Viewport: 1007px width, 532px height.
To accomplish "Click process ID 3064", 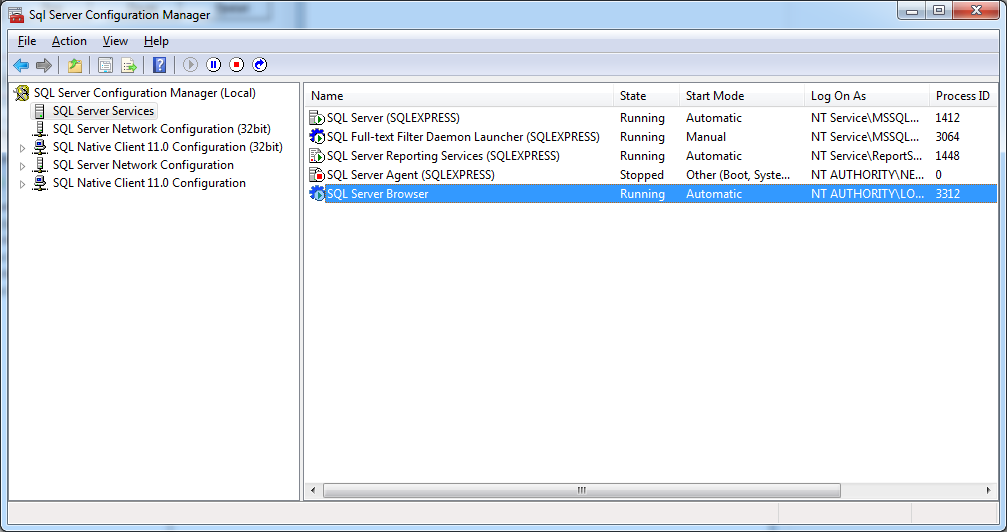I will click(x=947, y=137).
